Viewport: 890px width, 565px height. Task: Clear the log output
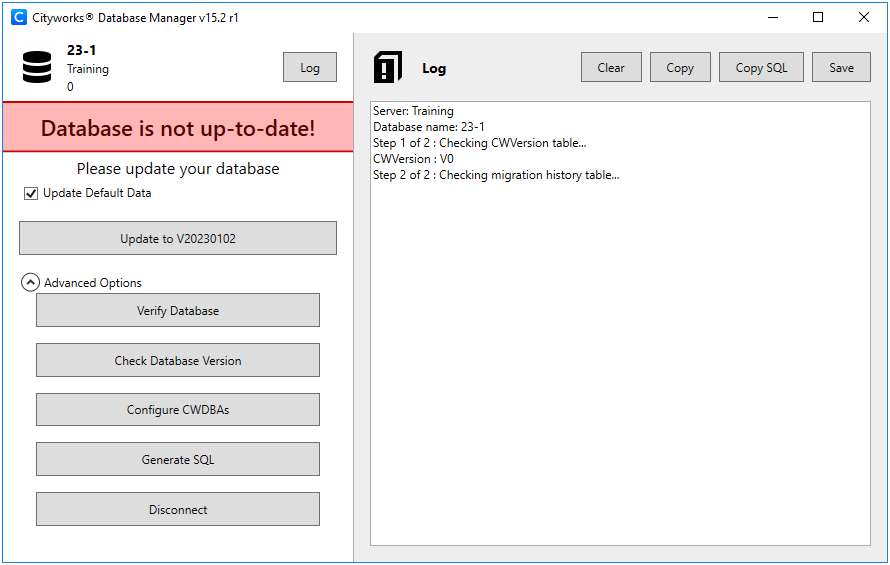(x=611, y=68)
